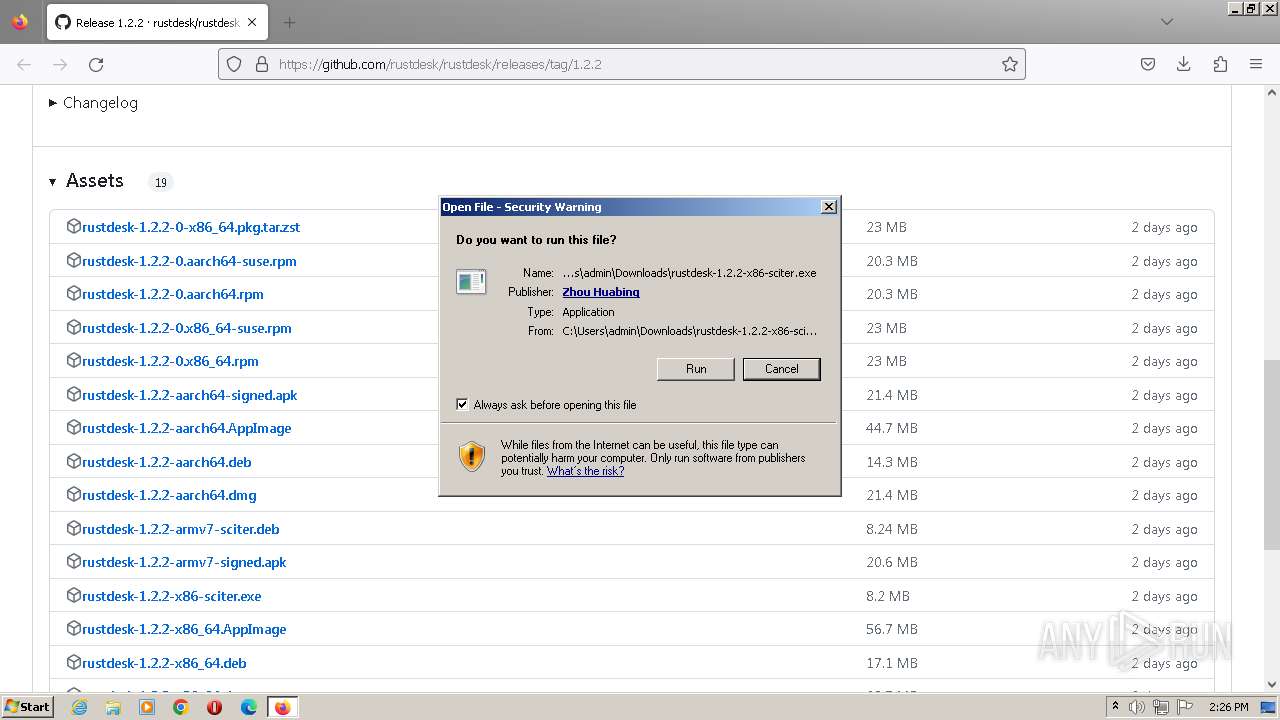
Task: Bookmark this page with the star icon
Action: [1010, 64]
